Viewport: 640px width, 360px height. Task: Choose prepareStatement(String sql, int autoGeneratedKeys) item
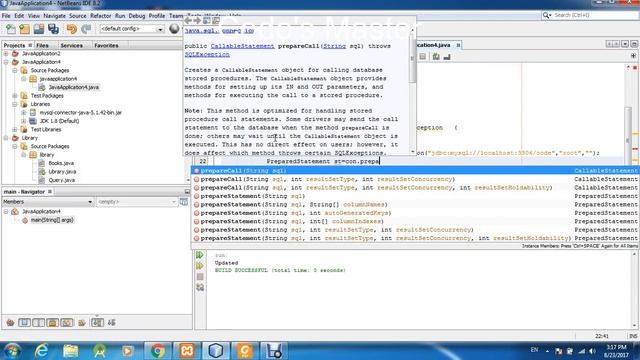pyautogui.click(x=414, y=213)
